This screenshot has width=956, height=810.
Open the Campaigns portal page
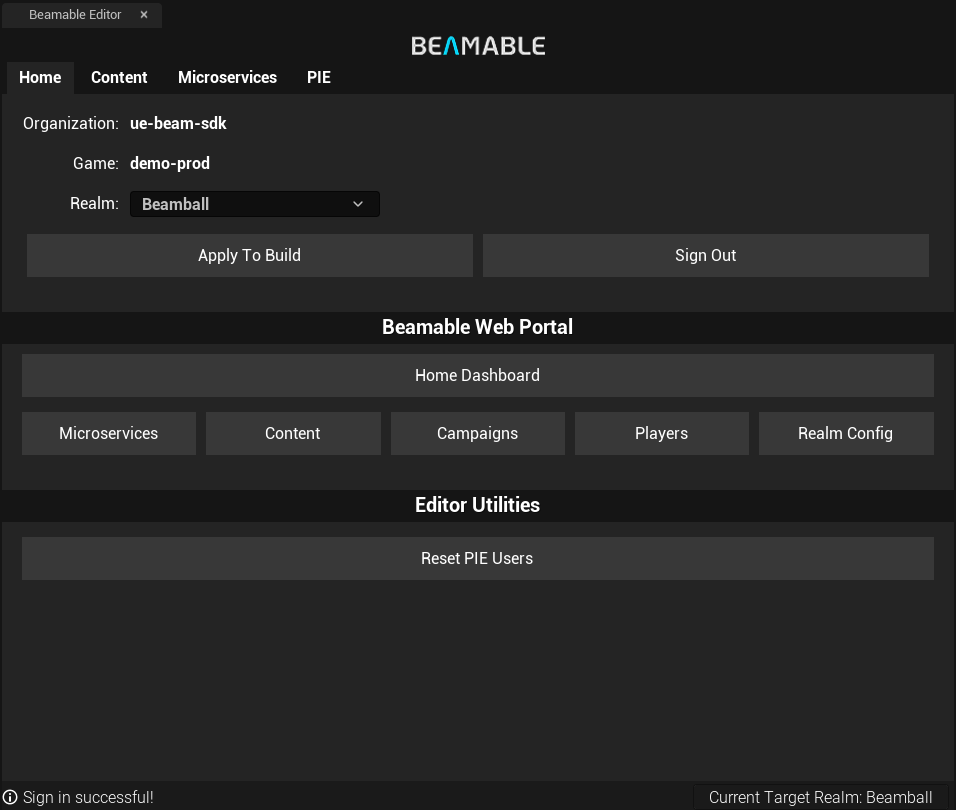(477, 433)
